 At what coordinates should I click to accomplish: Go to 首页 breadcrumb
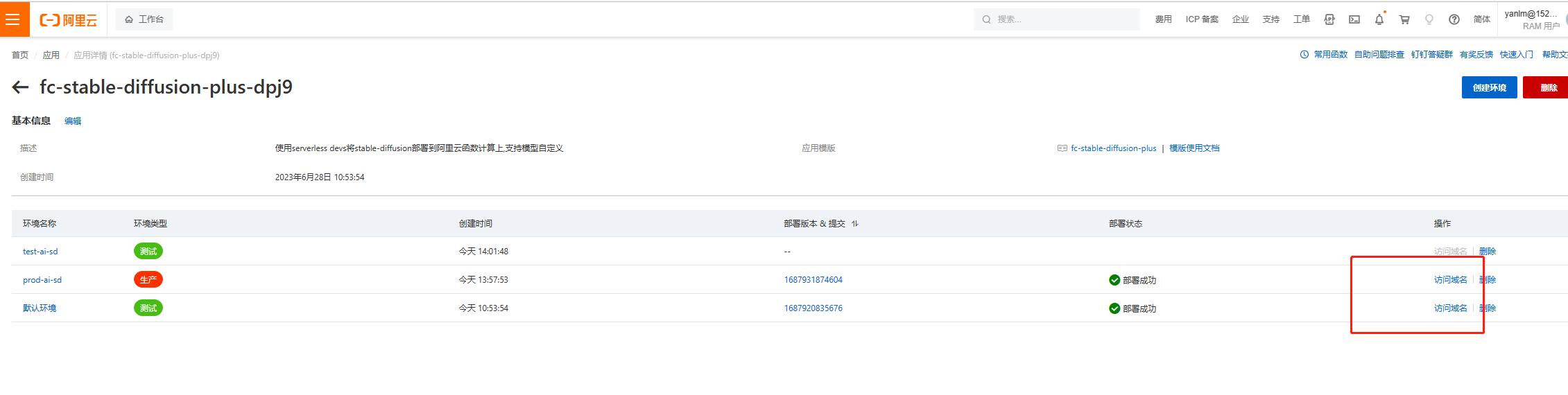click(20, 55)
